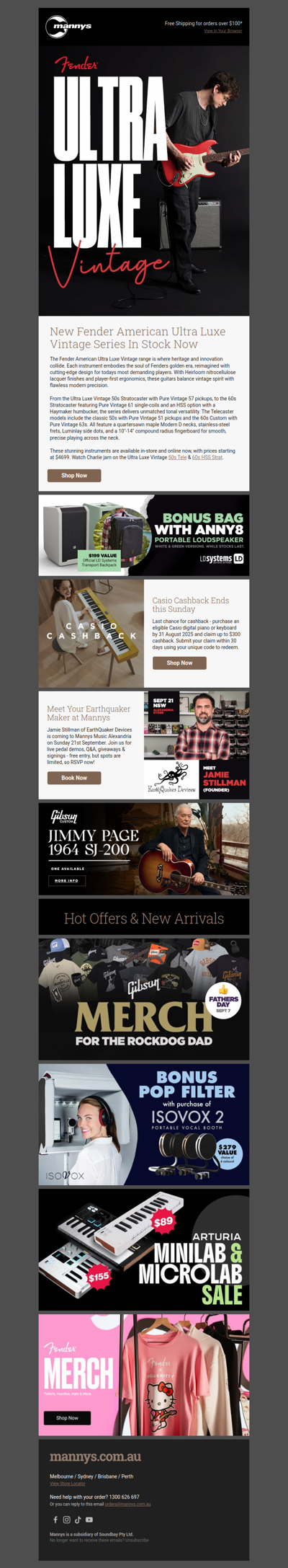Click Book Now for Earthquaker event

click(74, 778)
